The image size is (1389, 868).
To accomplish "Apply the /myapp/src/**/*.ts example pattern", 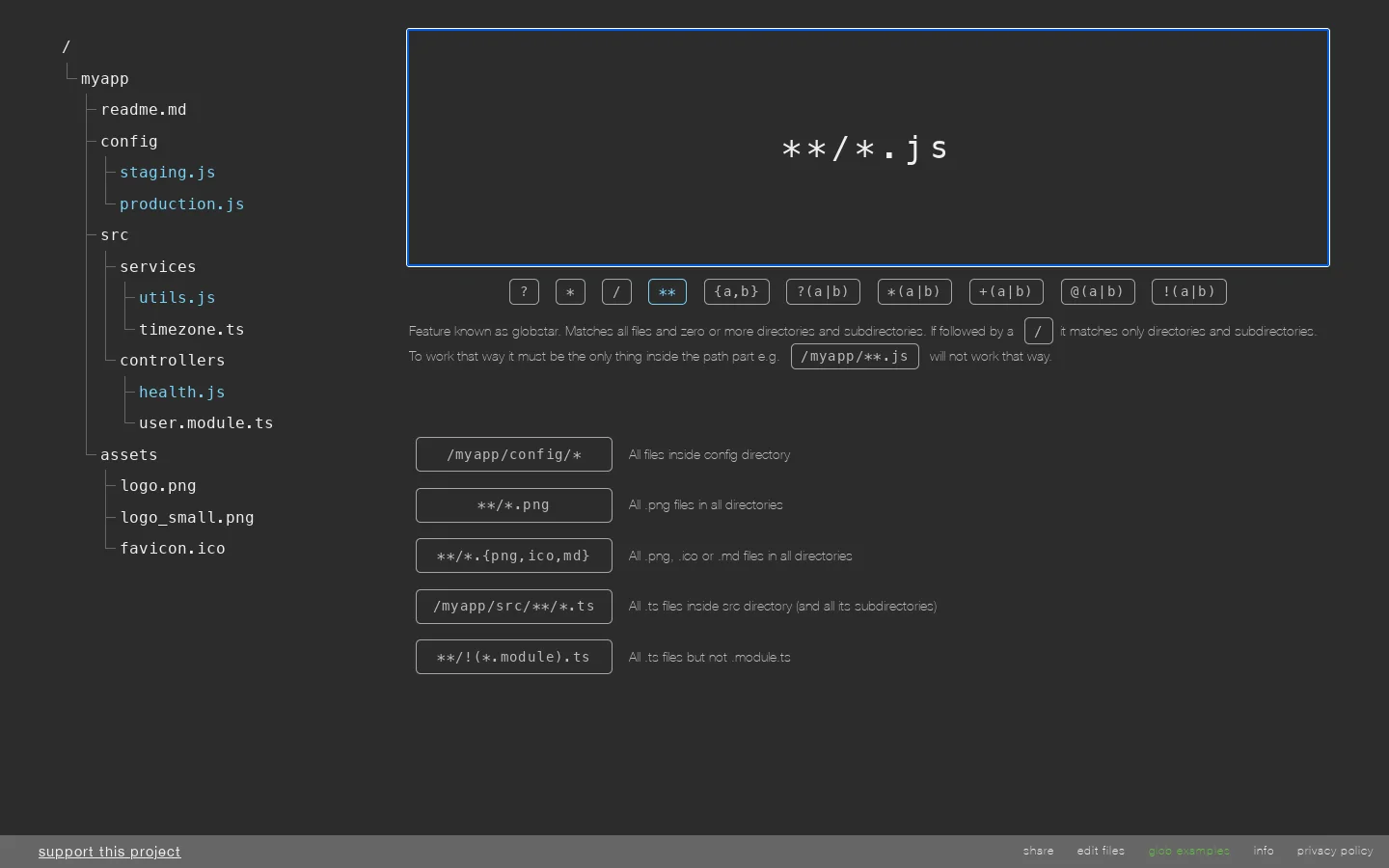I will click(x=514, y=606).
